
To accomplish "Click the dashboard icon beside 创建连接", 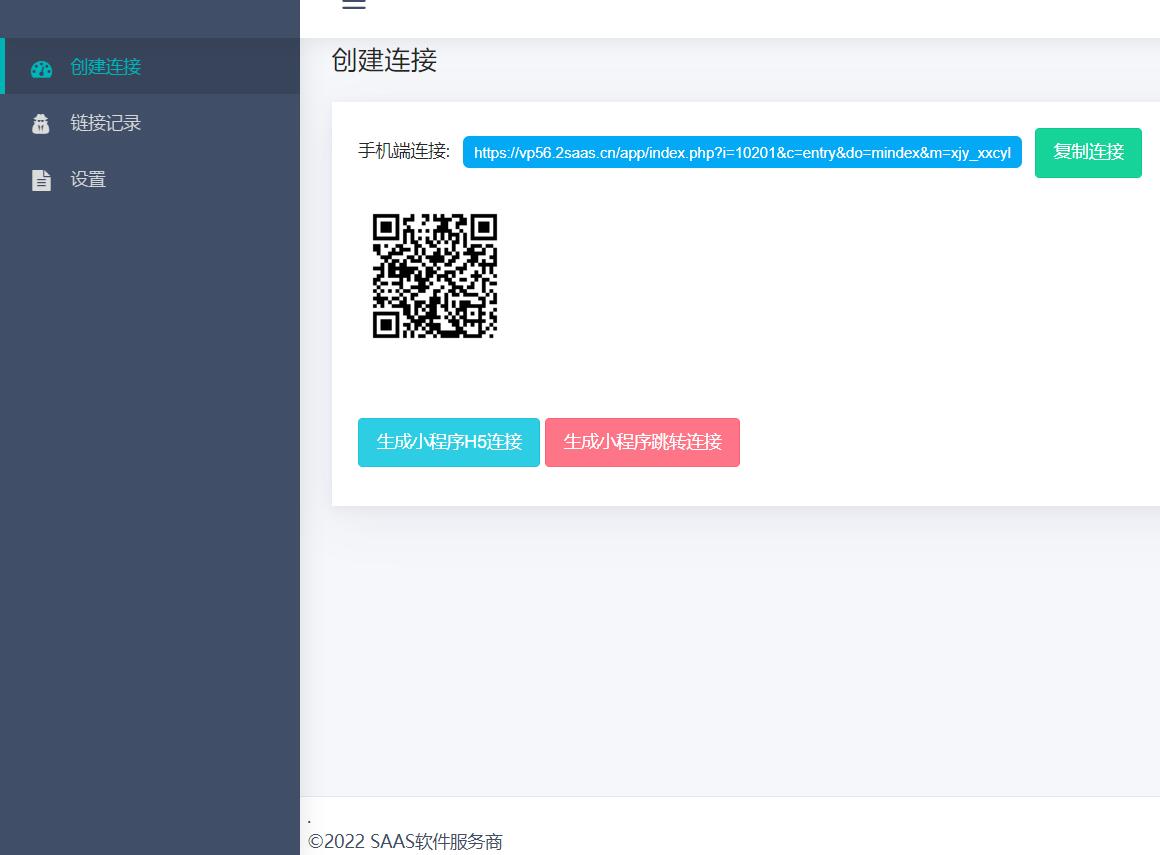I will pos(41,69).
